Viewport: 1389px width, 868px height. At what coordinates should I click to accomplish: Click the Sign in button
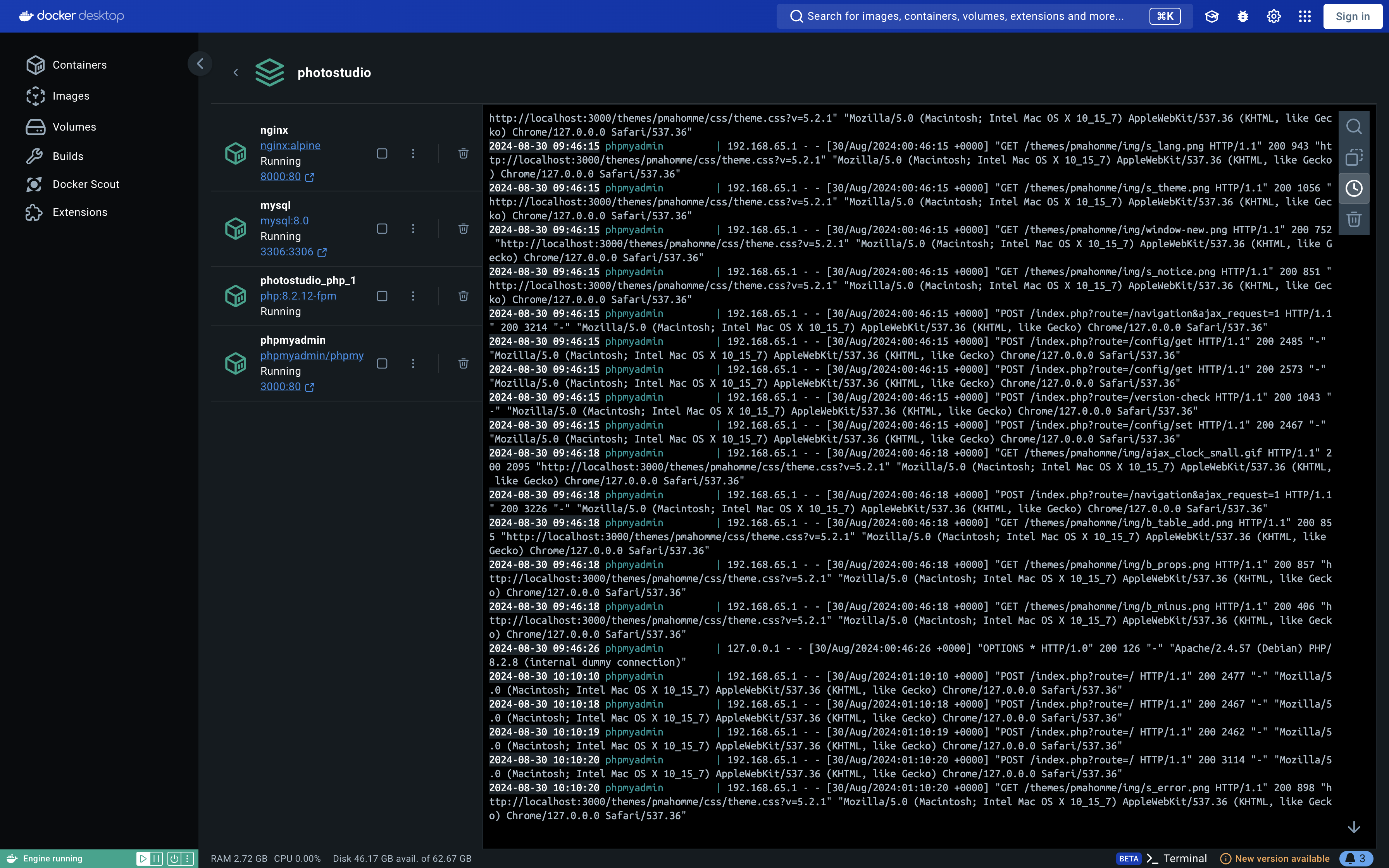pyautogui.click(x=1352, y=16)
